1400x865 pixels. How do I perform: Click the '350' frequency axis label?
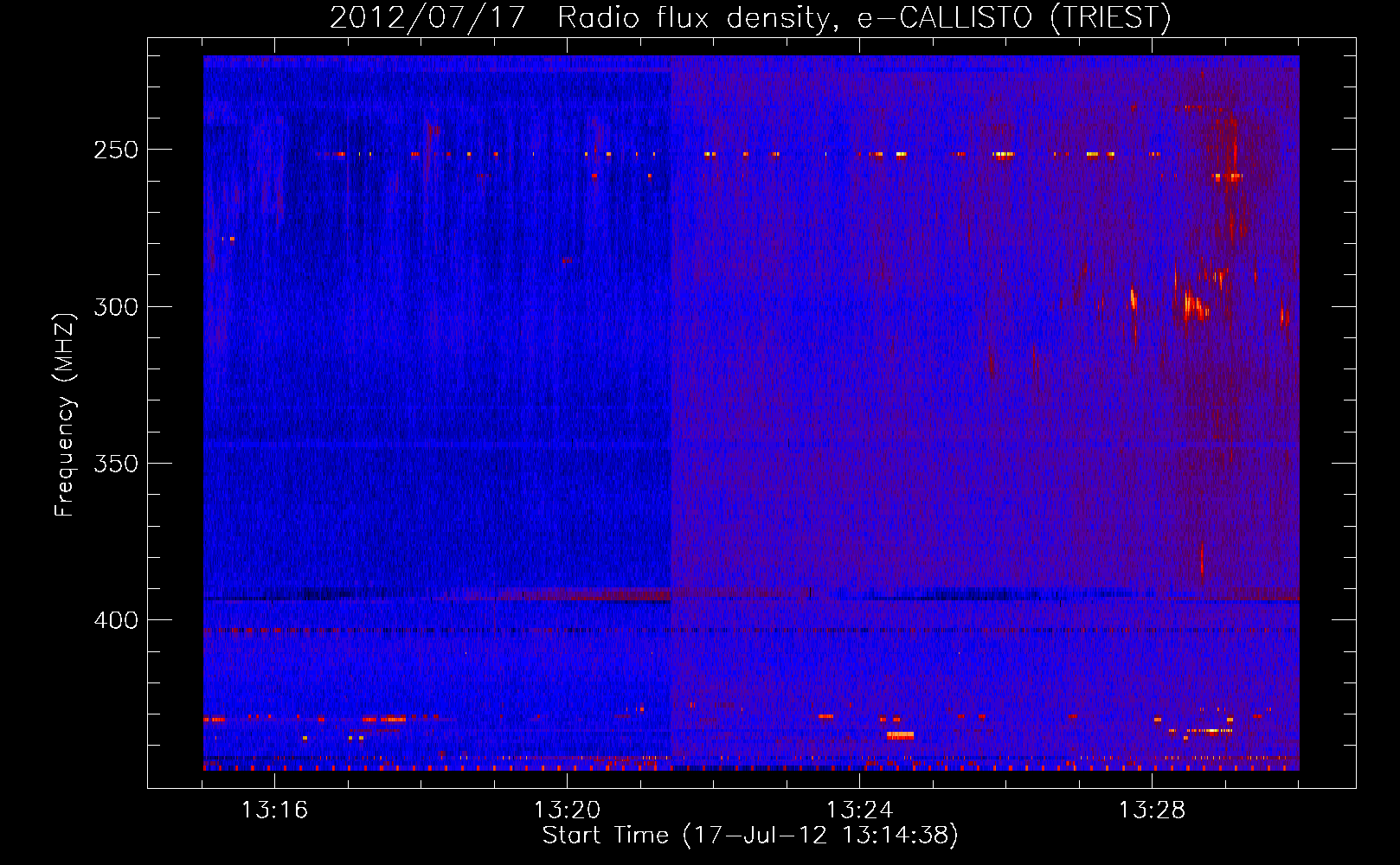(116, 464)
